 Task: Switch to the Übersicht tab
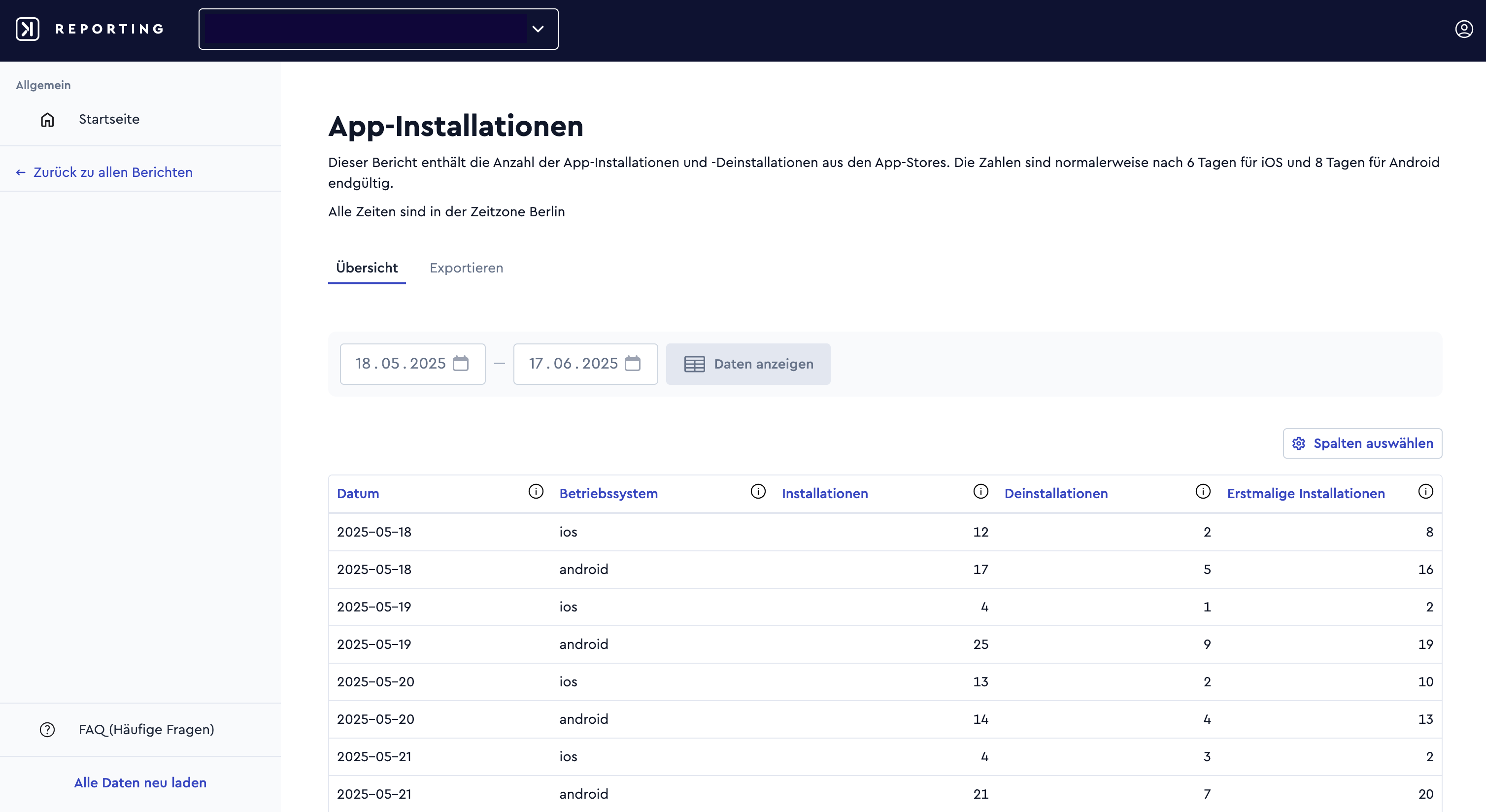pyautogui.click(x=367, y=268)
